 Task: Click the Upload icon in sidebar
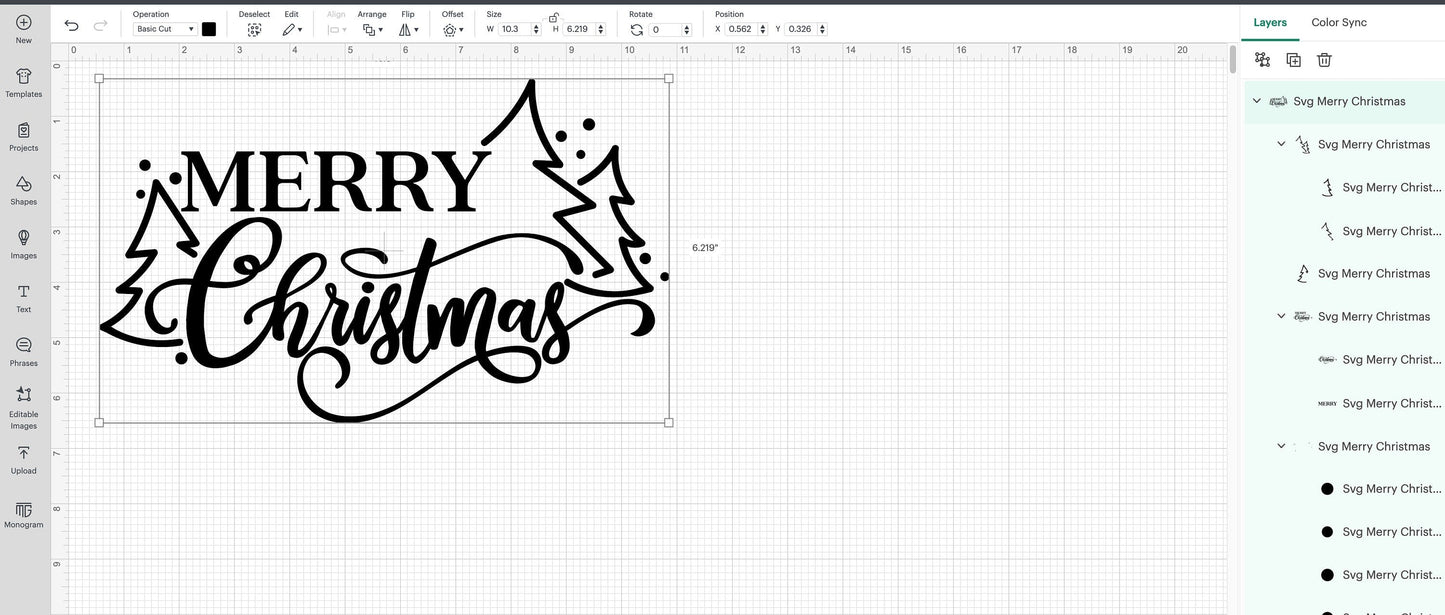pos(24,459)
